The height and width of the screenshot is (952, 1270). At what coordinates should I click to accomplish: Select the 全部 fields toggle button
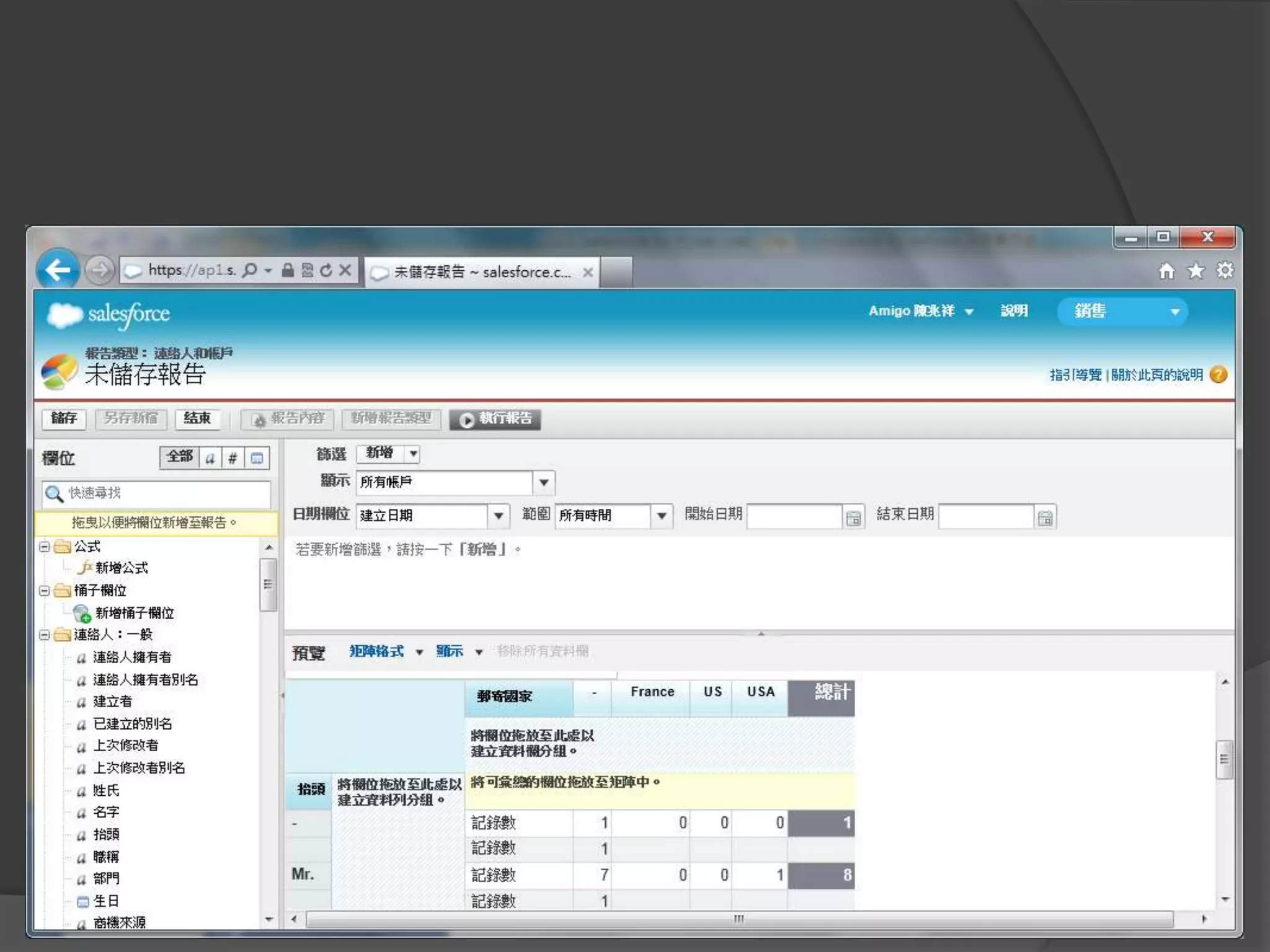179,457
